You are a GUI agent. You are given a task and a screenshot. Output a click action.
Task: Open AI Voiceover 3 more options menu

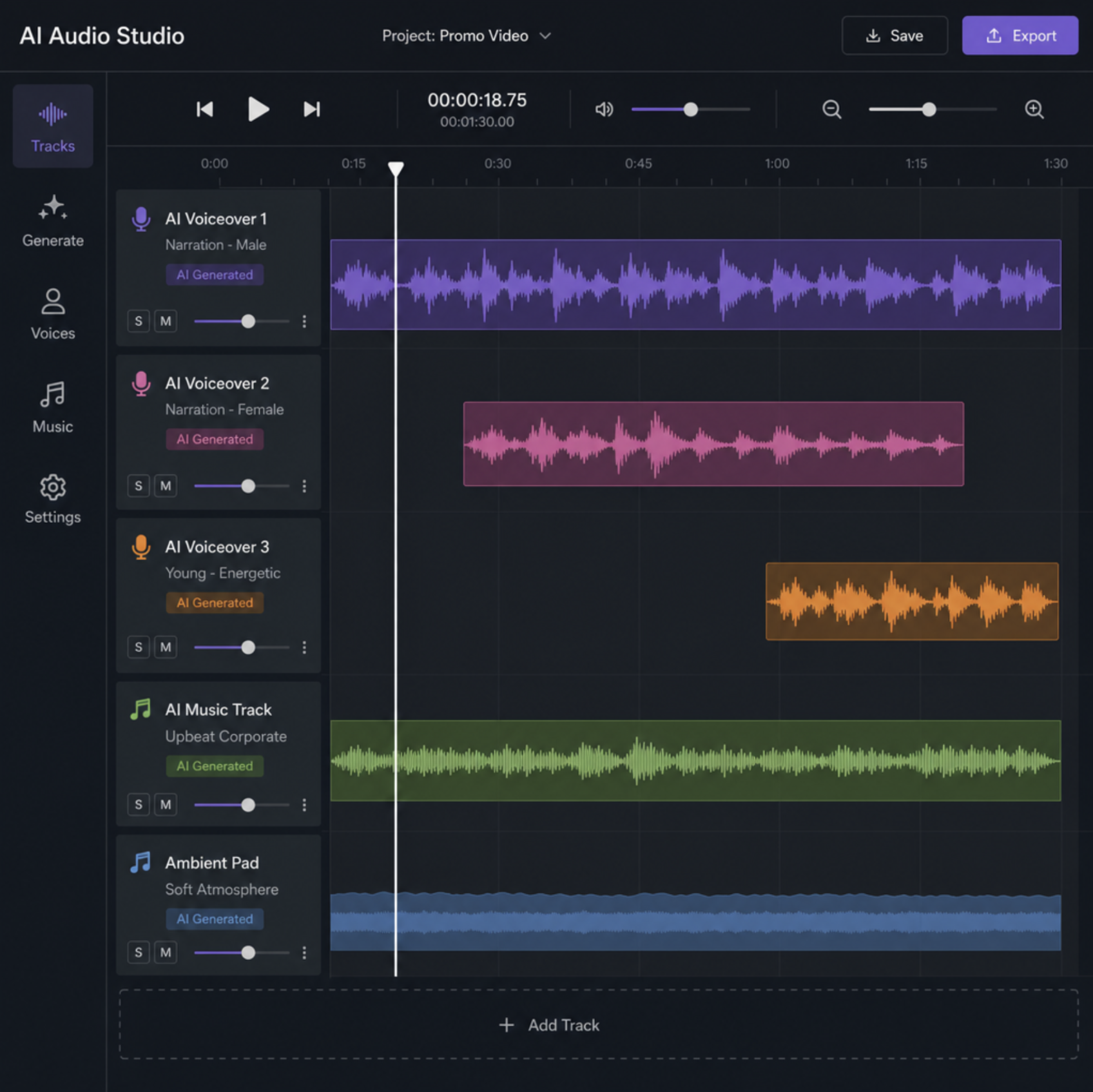[x=304, y=647]
